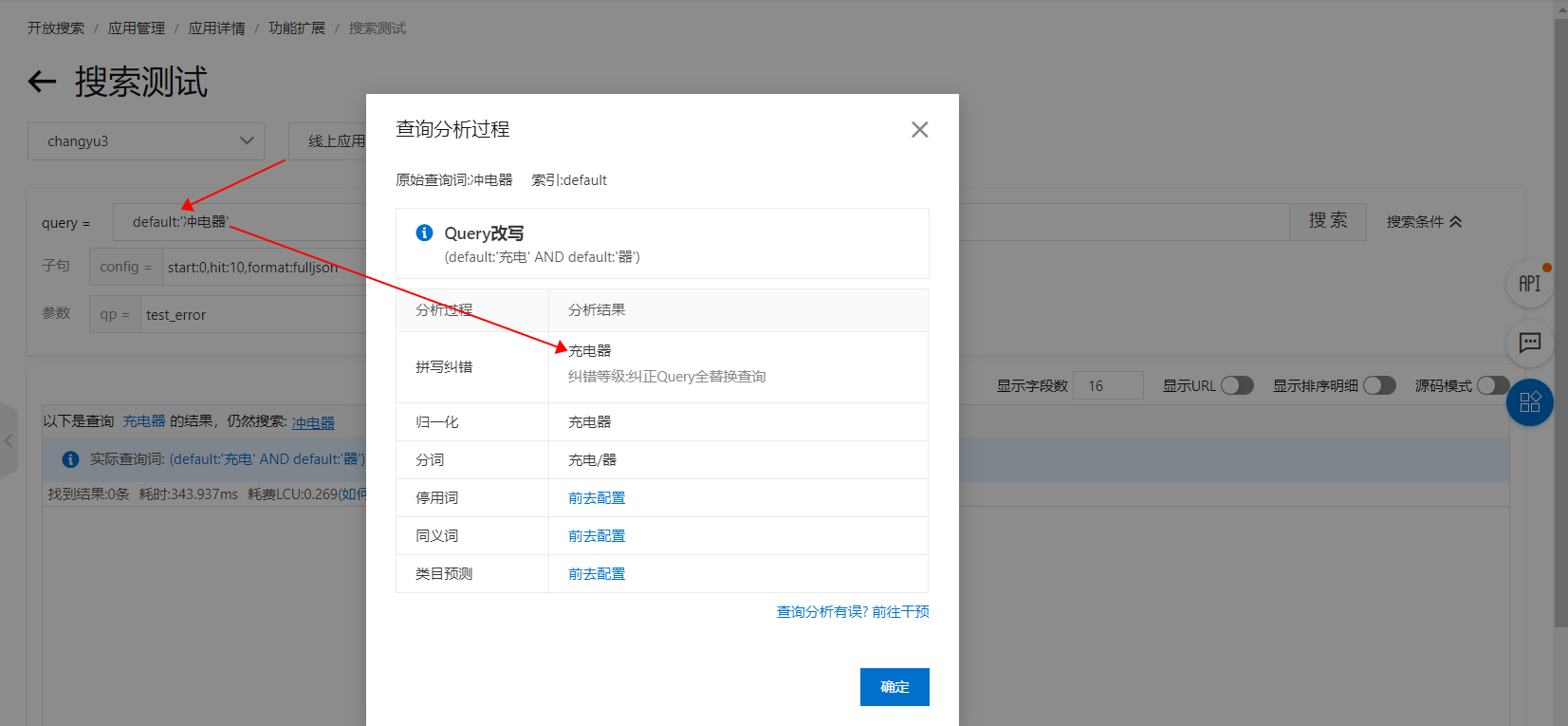1568x726 pixels.
Task: Toggle the 源码模式 switch
Action: pos(1493,385)
